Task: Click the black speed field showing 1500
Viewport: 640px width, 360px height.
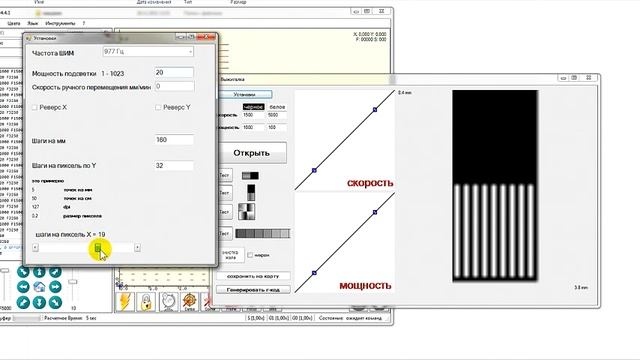Action: point(253,116)
